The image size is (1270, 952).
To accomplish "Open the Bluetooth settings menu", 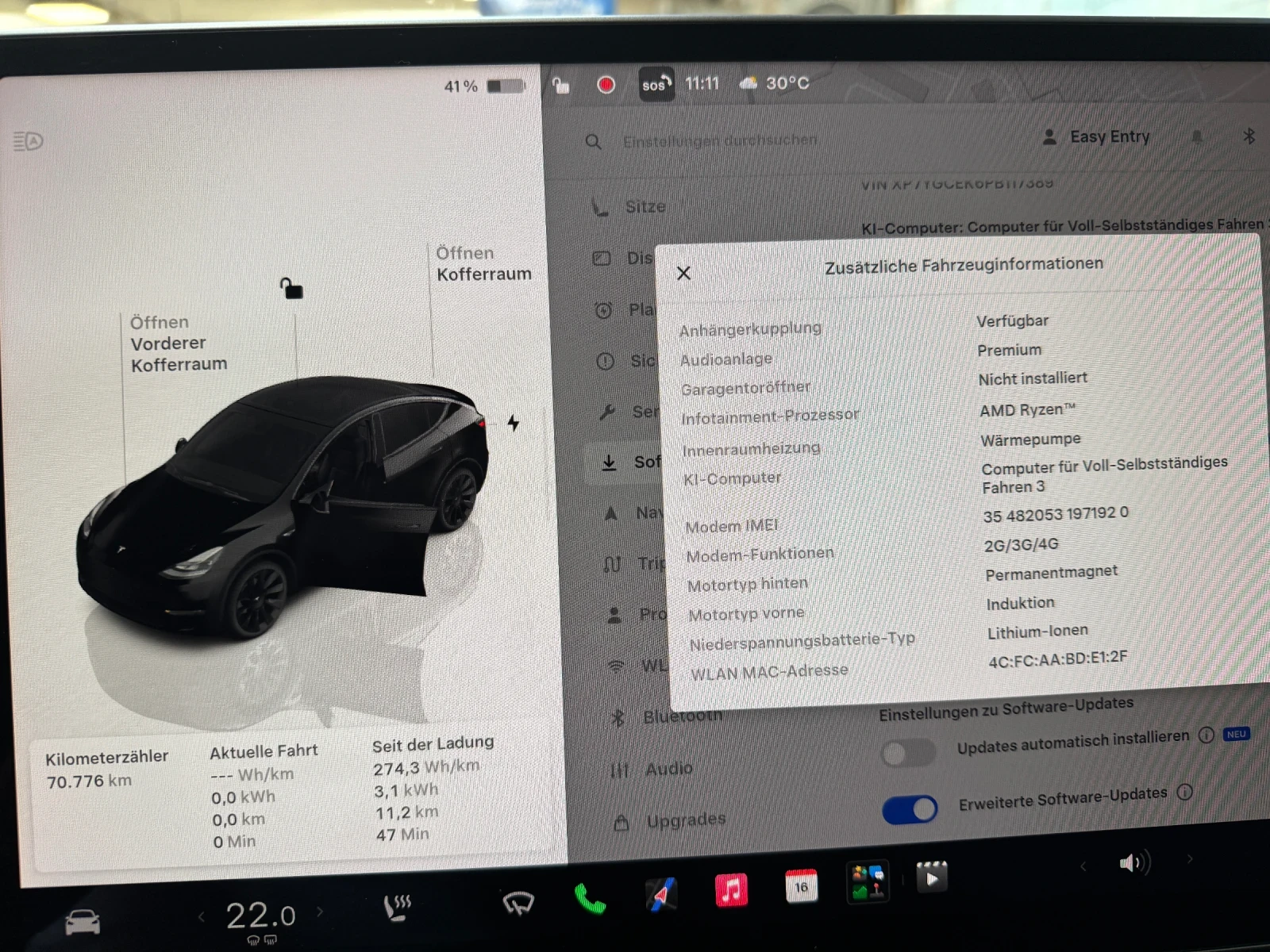I will tap(667, 717).
